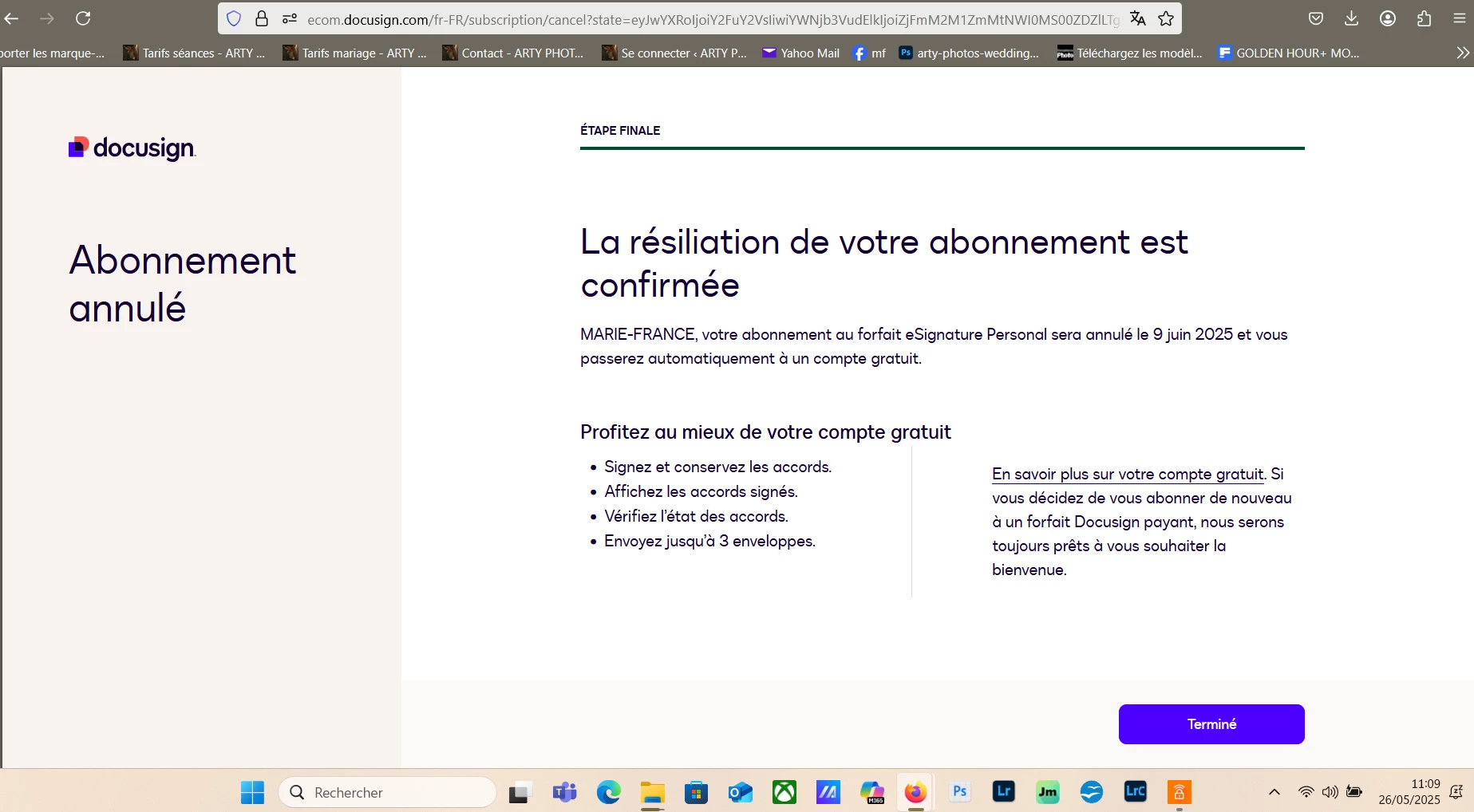Reload the page with refresh icon
Screen dimensions: 1474x812
83,18
